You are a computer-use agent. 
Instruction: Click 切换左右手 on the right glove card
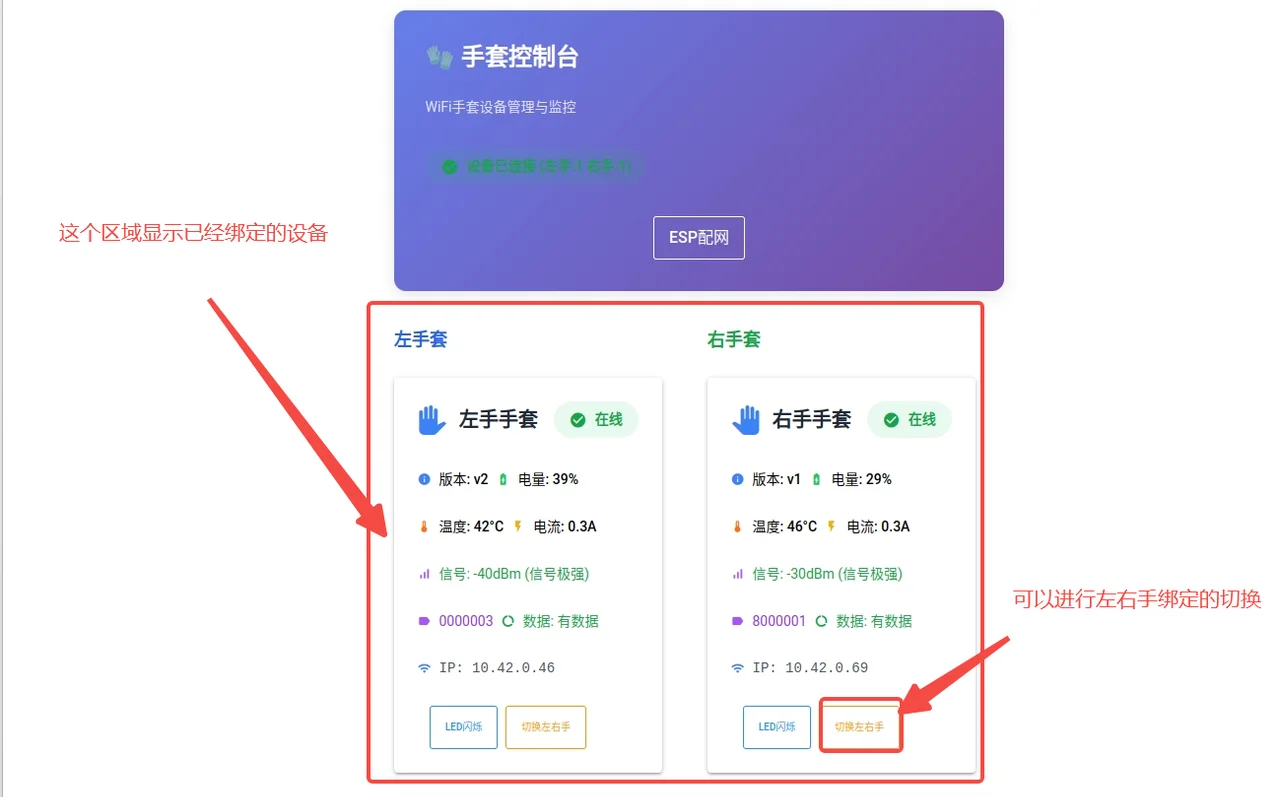tap(859, 727)
